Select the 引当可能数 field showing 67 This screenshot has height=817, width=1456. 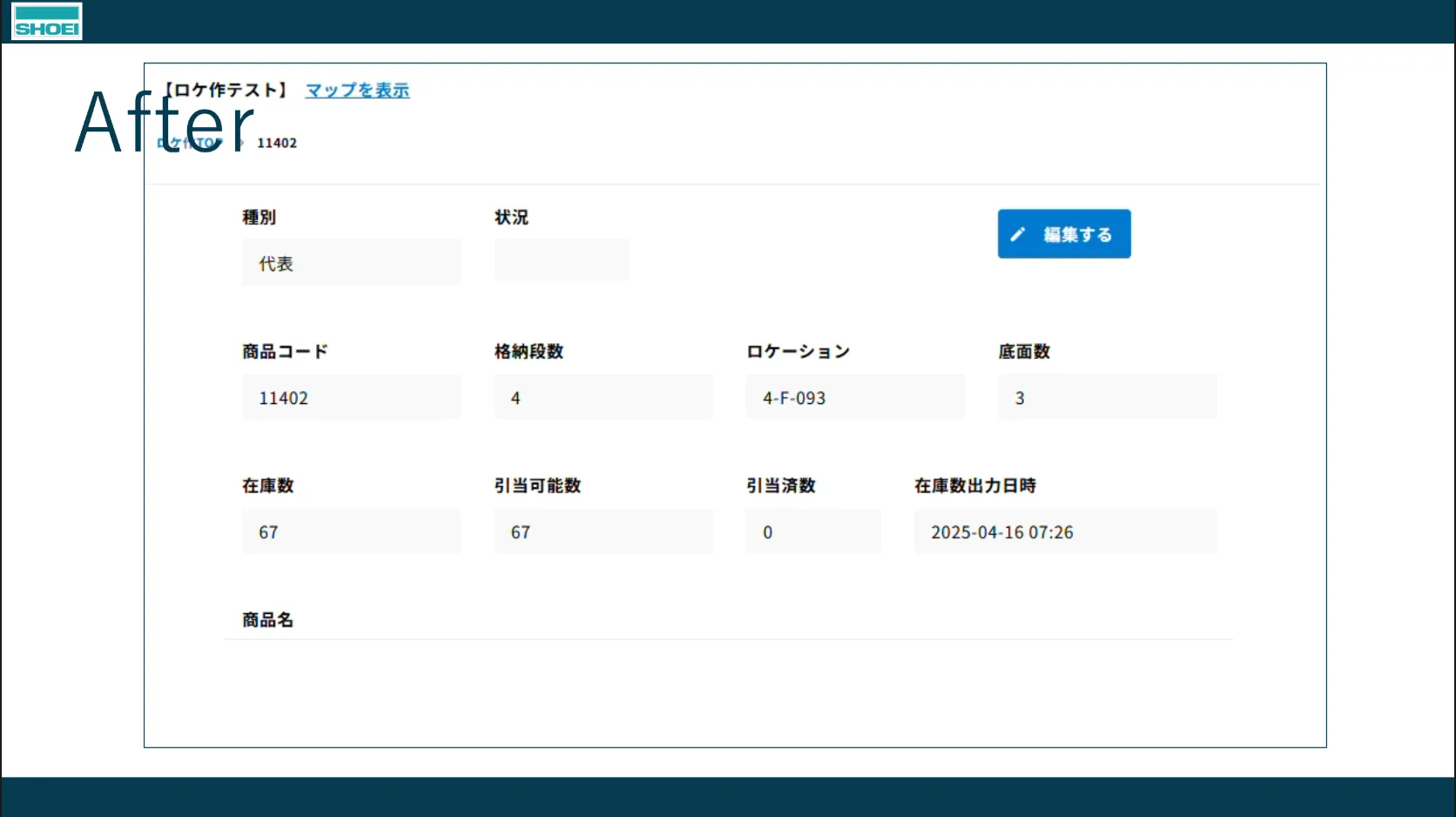click(603, 532)
